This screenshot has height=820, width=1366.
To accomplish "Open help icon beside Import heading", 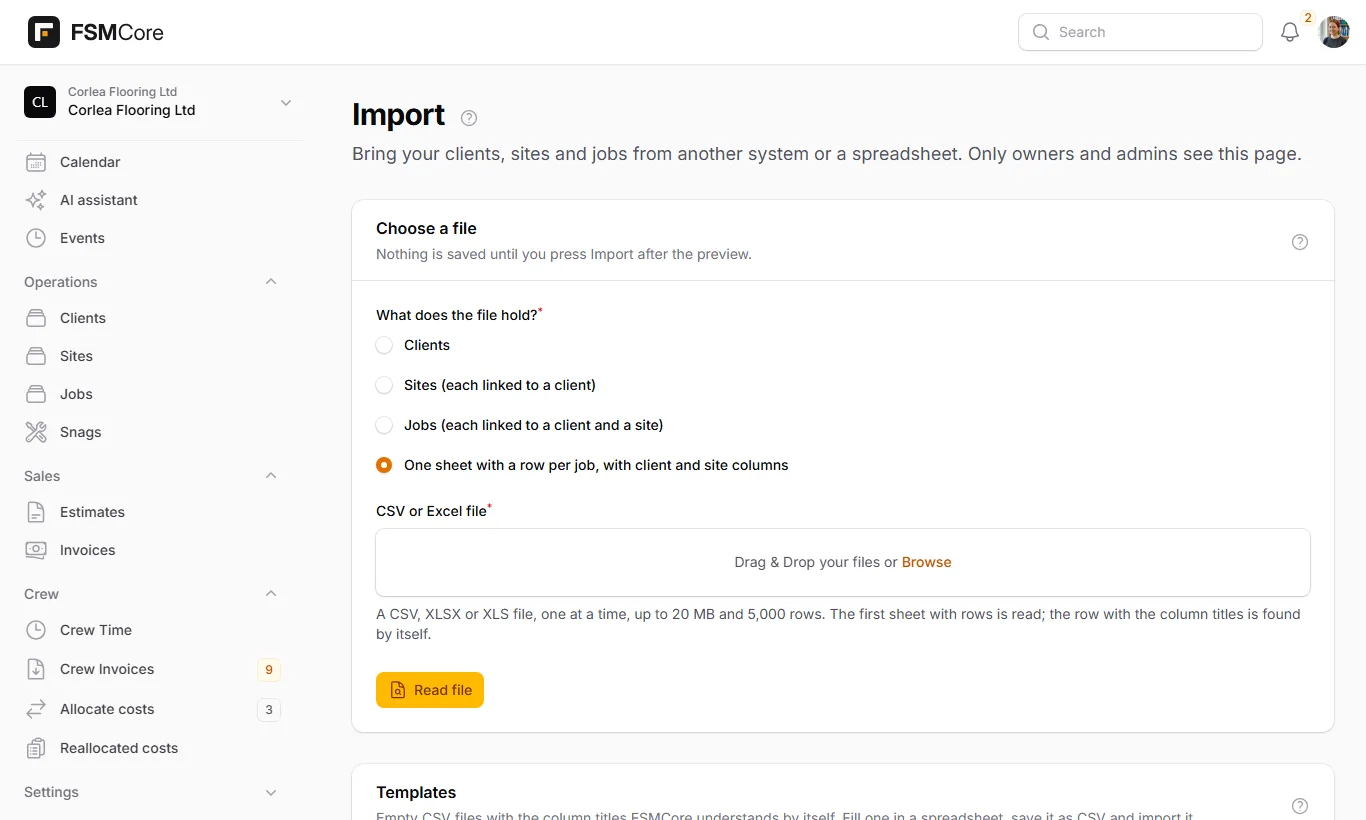I will (469, 118).
